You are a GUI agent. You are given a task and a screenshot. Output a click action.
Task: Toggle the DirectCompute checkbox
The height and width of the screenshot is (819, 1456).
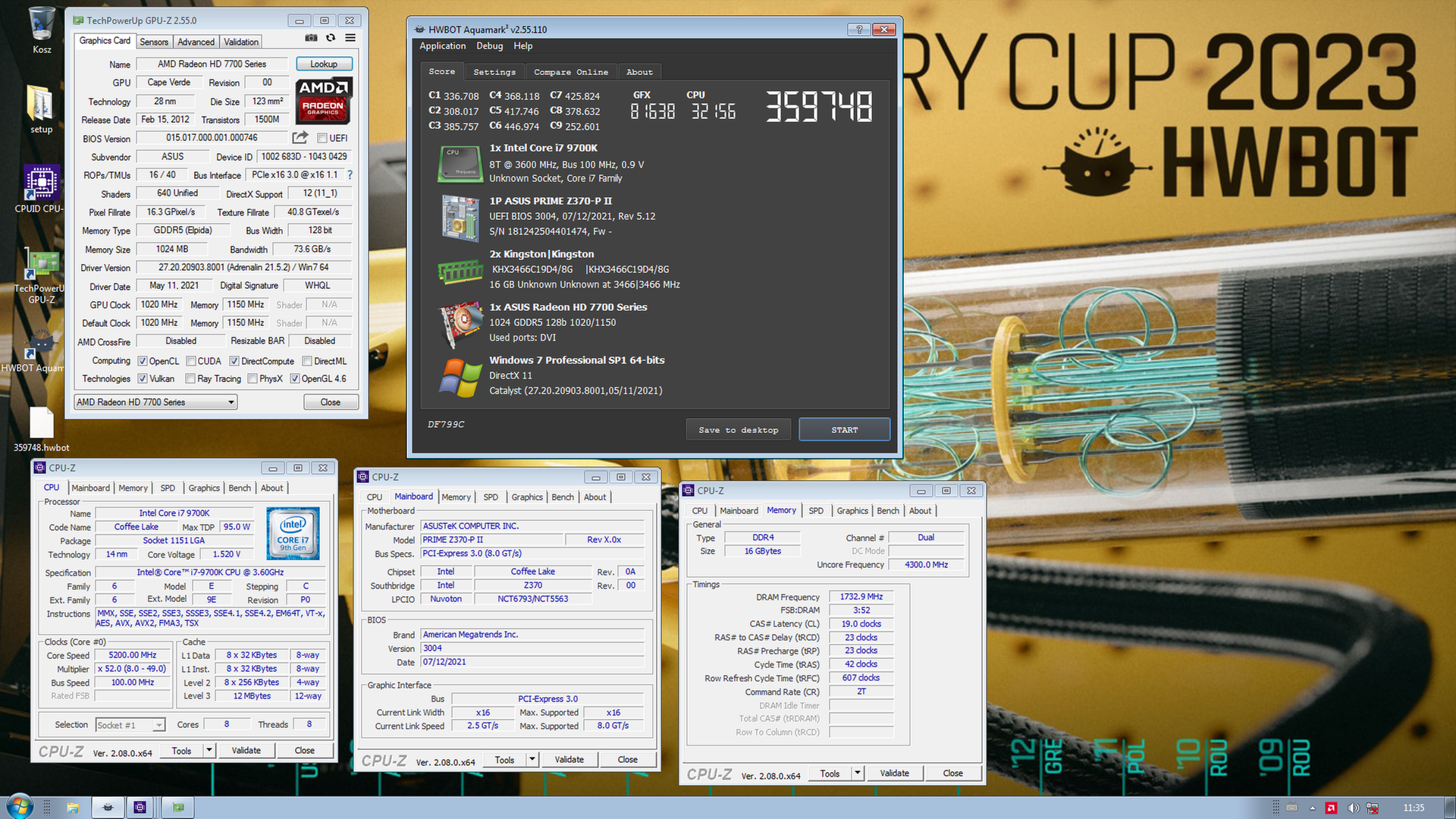click(x=234, y=361)
